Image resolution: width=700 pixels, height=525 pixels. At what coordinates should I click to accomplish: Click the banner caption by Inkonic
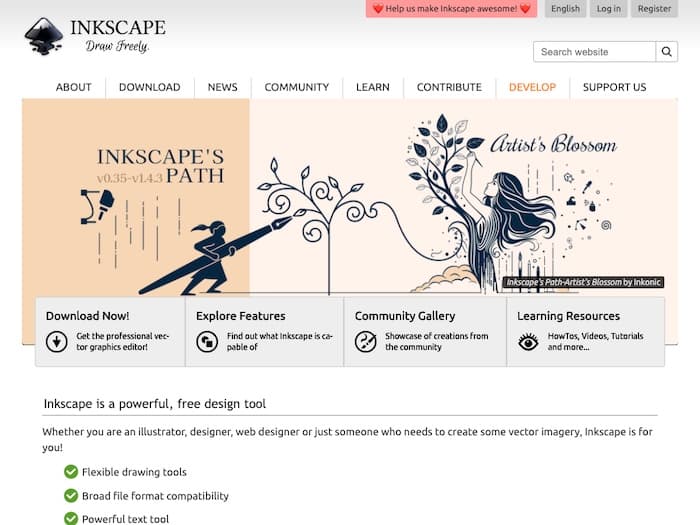point(583,282)
